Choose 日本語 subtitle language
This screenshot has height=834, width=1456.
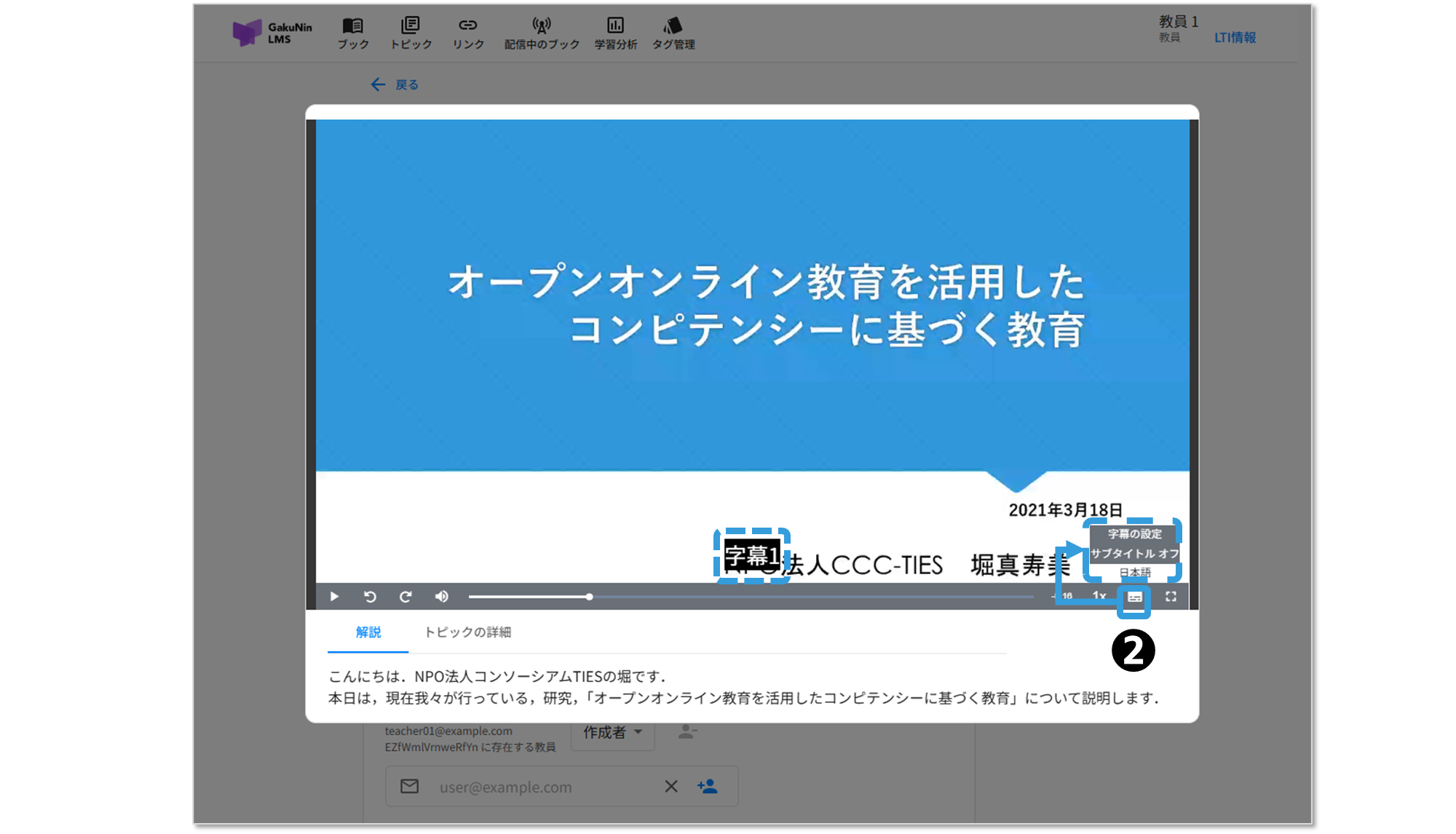point(1134,573)
